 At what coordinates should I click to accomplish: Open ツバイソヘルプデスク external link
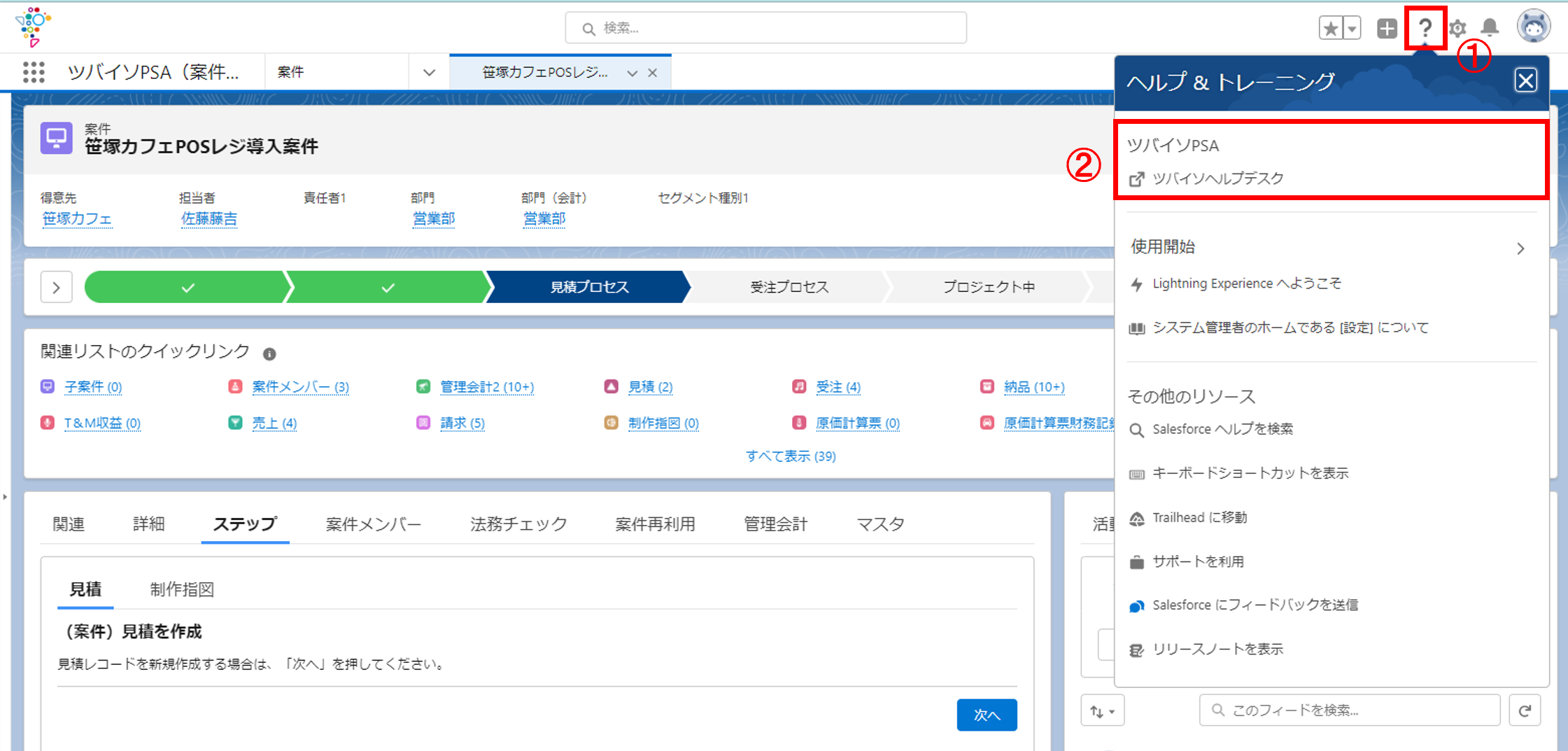(x=1217, y=178)
